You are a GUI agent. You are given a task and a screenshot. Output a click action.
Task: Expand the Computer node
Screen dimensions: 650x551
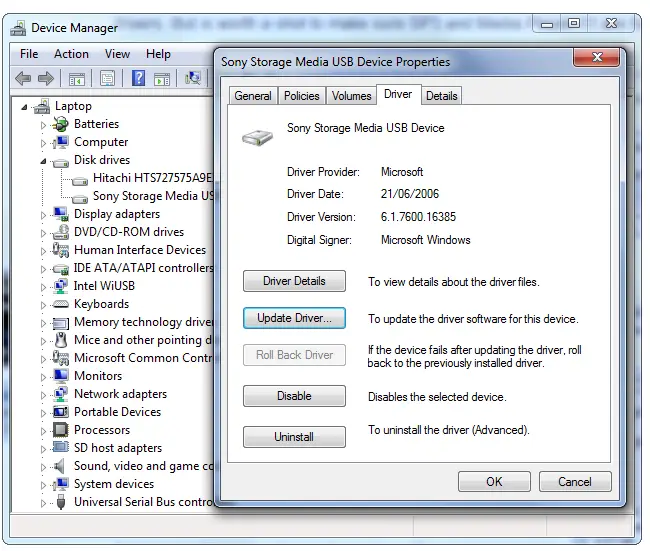[x=43, y=143]
